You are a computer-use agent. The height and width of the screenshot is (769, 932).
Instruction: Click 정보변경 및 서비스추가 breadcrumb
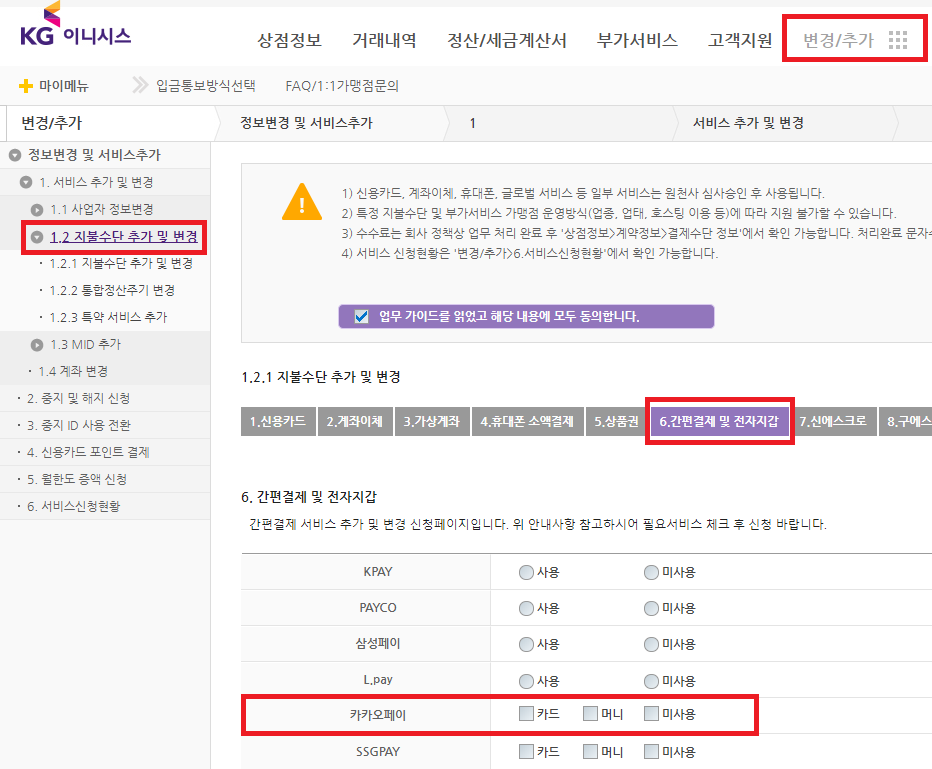(x=306, y=123)
